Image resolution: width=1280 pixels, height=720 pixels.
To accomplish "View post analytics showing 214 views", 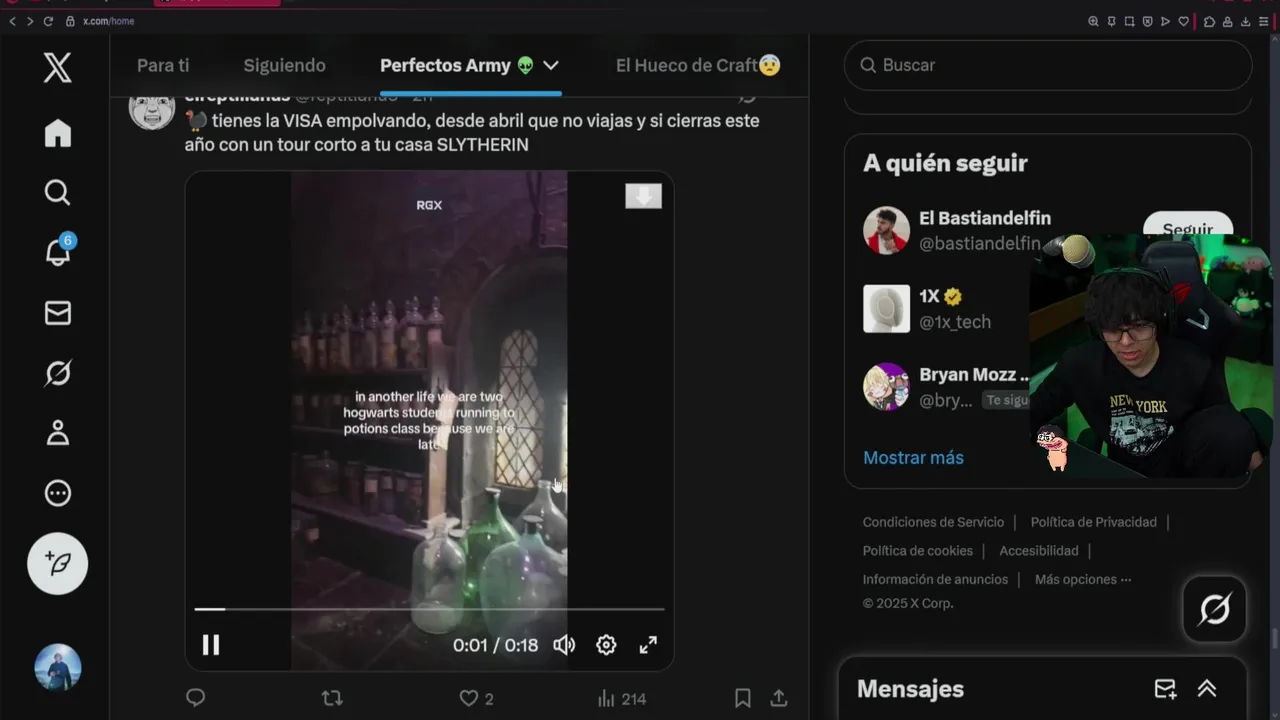I will [x=621, y=698].
